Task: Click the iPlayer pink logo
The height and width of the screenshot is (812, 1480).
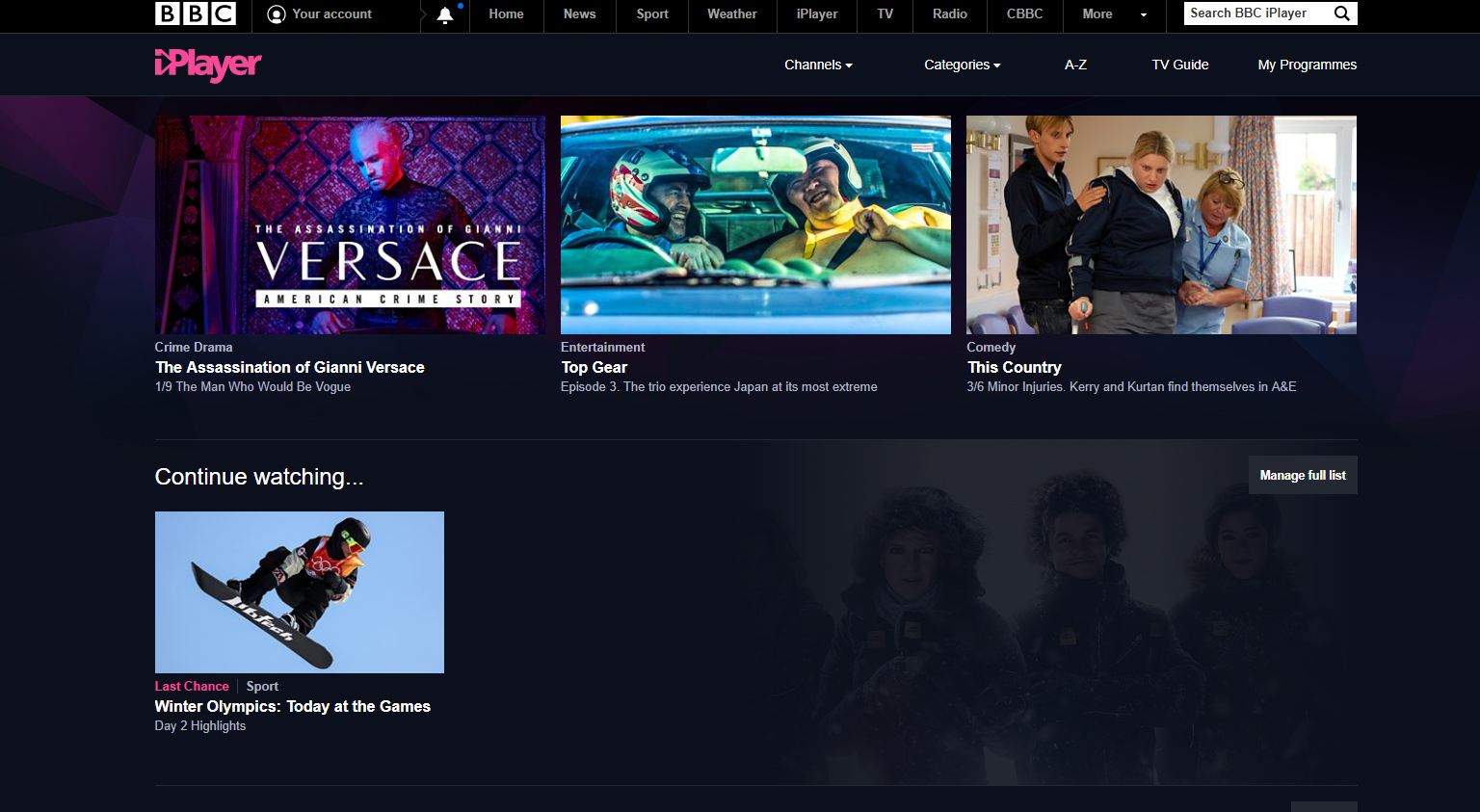Action: click(208, 65)
